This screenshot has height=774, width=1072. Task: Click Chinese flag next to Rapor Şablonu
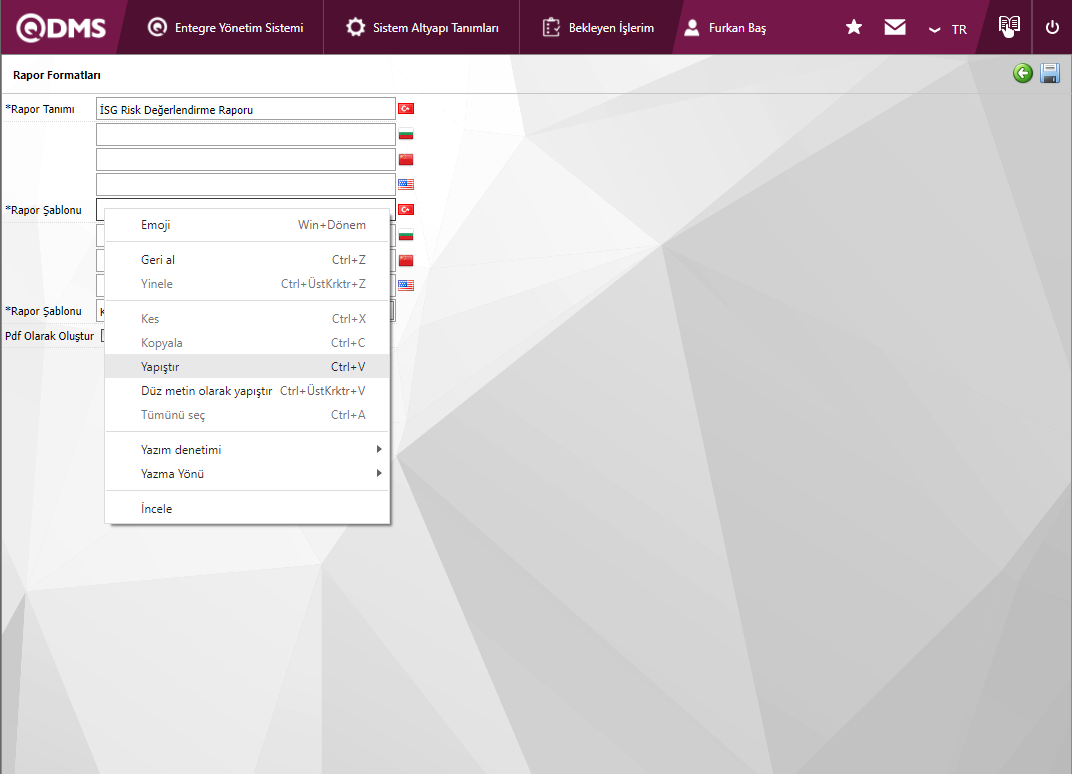[x=406, y=261]
